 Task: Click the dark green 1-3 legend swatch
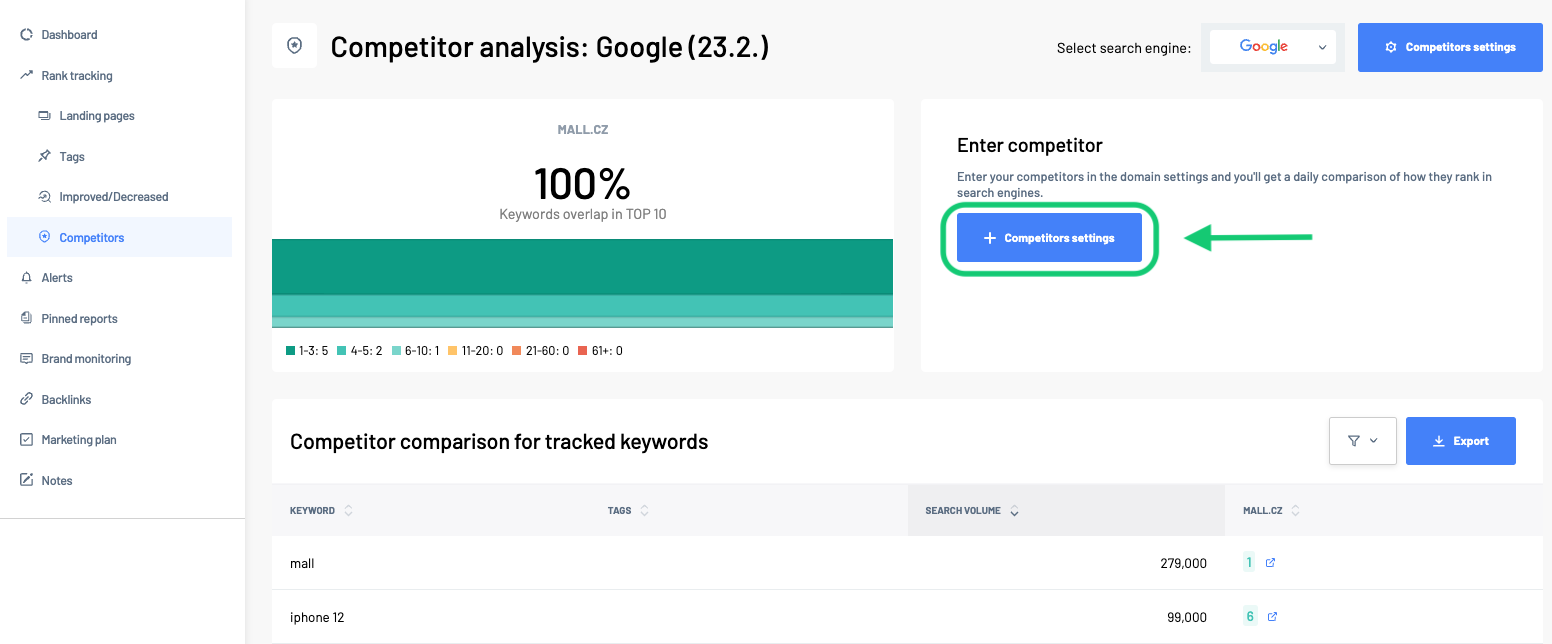tap(290, 351)
